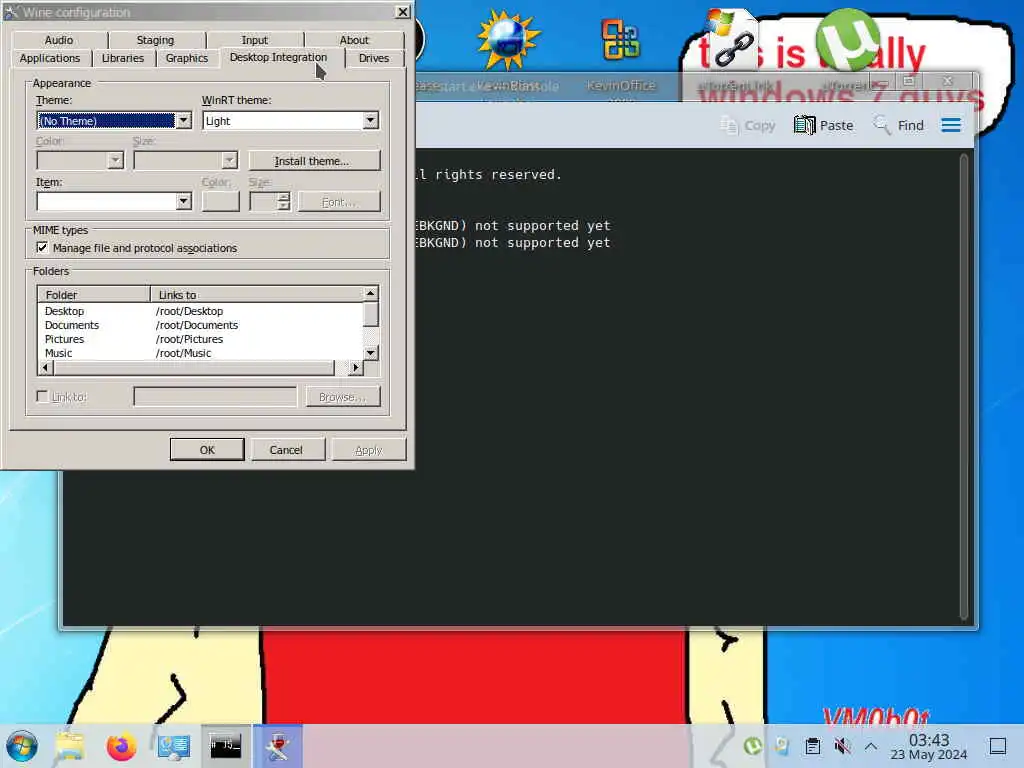
Task: Open the Input tab
Action: 255,40
